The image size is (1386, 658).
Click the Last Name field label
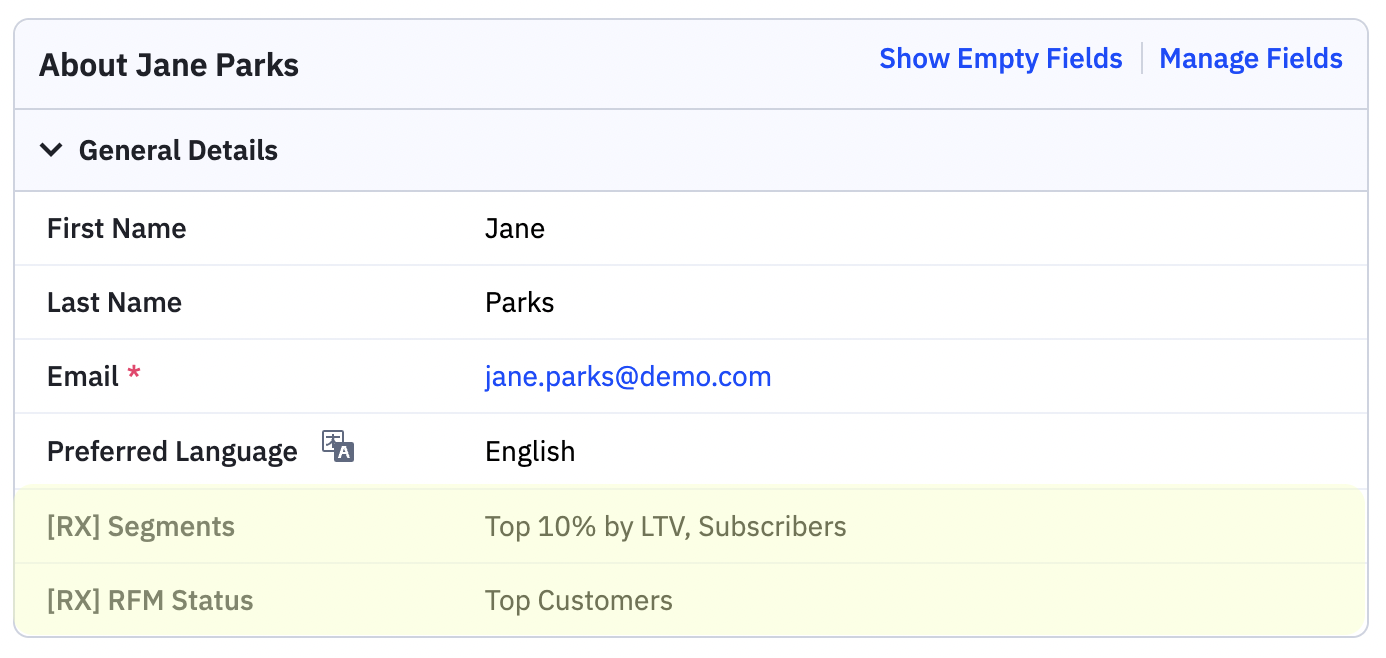pyautogui.click(x=114, y=303)
